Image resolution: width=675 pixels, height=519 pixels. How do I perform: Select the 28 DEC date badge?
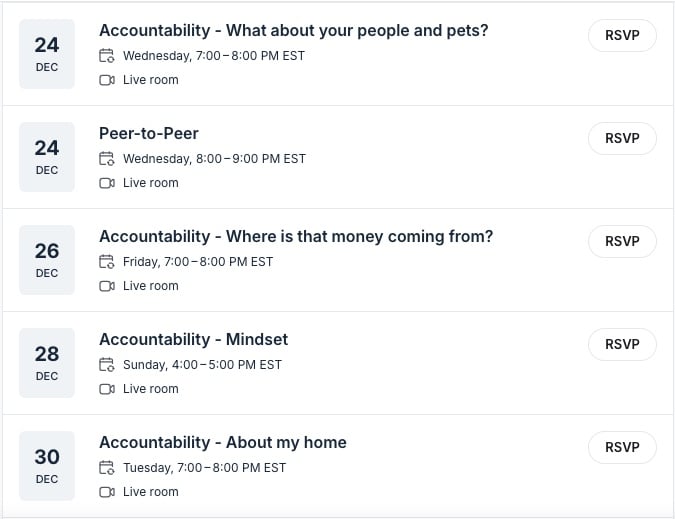(x=47, y=362)
